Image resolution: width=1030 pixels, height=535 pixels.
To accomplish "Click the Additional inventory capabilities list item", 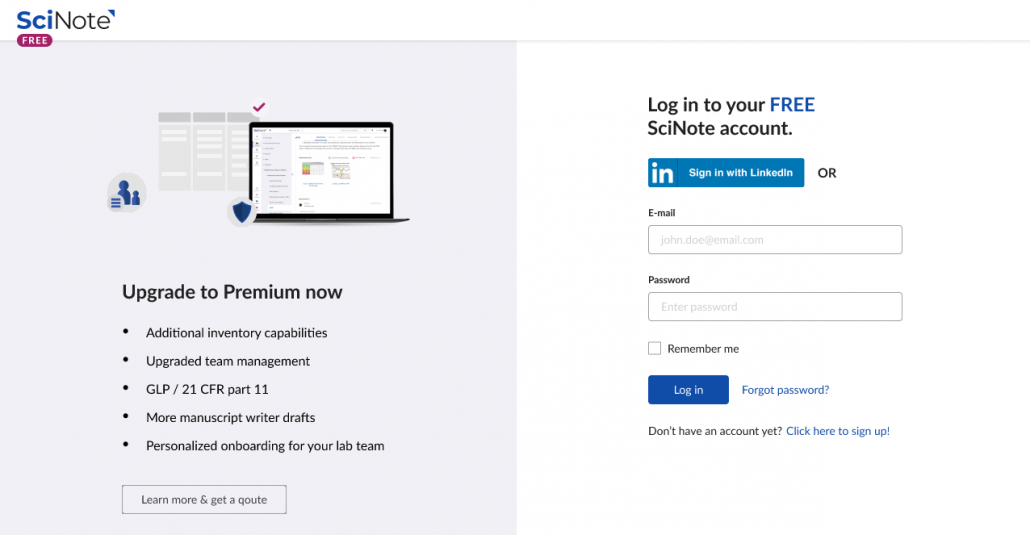I will (x=236, y=333).
